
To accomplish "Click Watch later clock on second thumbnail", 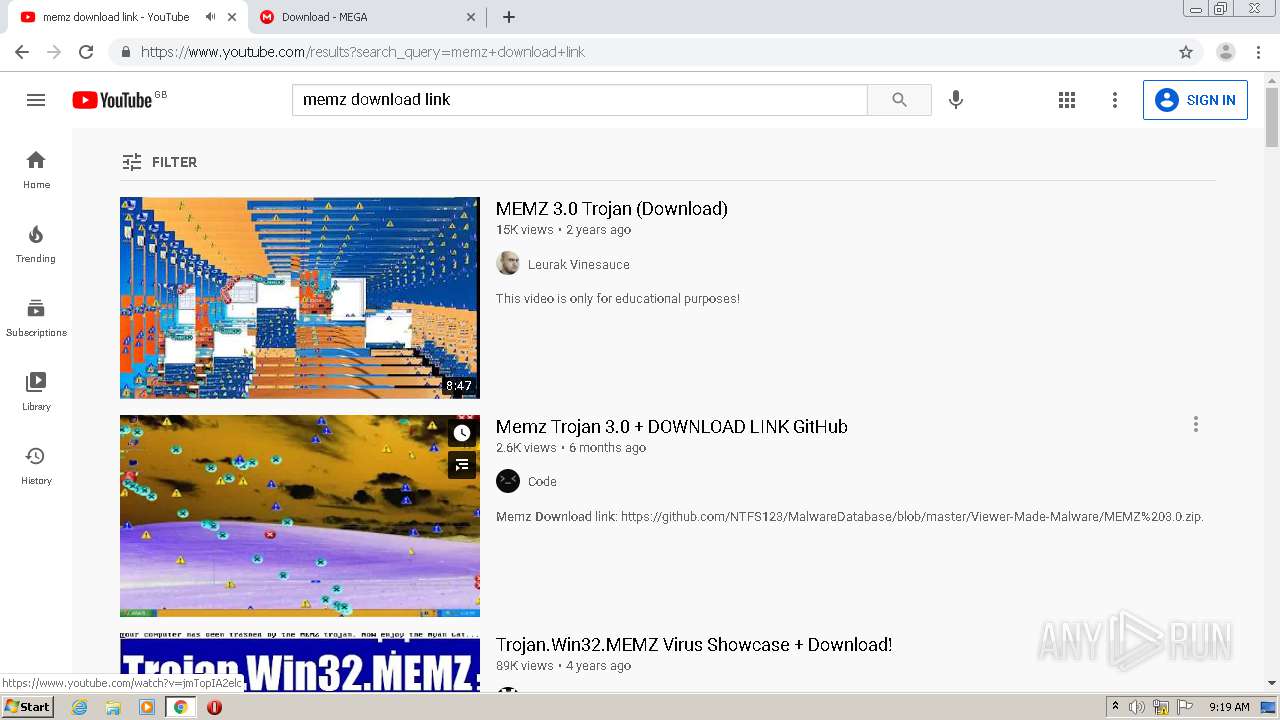I will click(x=462, y=433).
